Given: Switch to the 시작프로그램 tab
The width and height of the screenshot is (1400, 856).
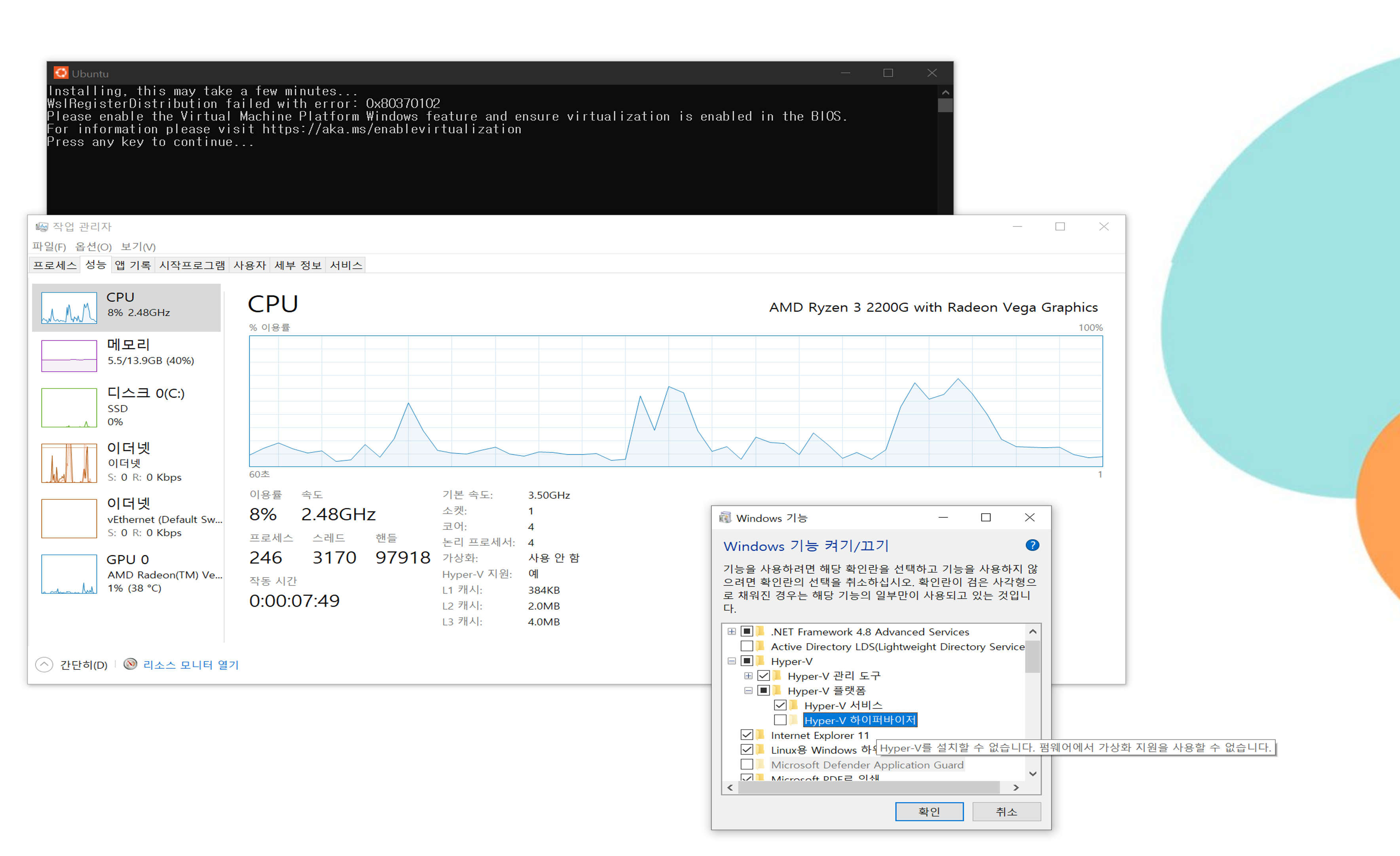Looking at the screenshot, I should [192, 265].
